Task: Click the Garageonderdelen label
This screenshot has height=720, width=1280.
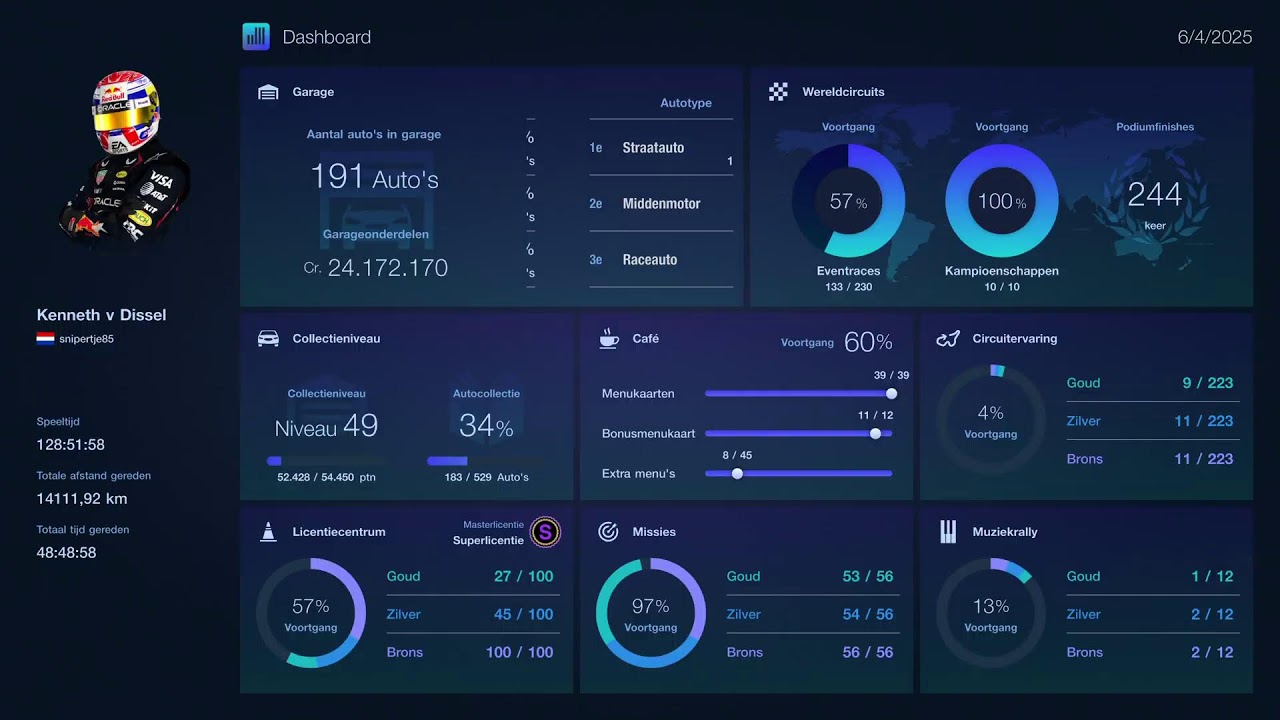Action: click(x=376, y=235)
